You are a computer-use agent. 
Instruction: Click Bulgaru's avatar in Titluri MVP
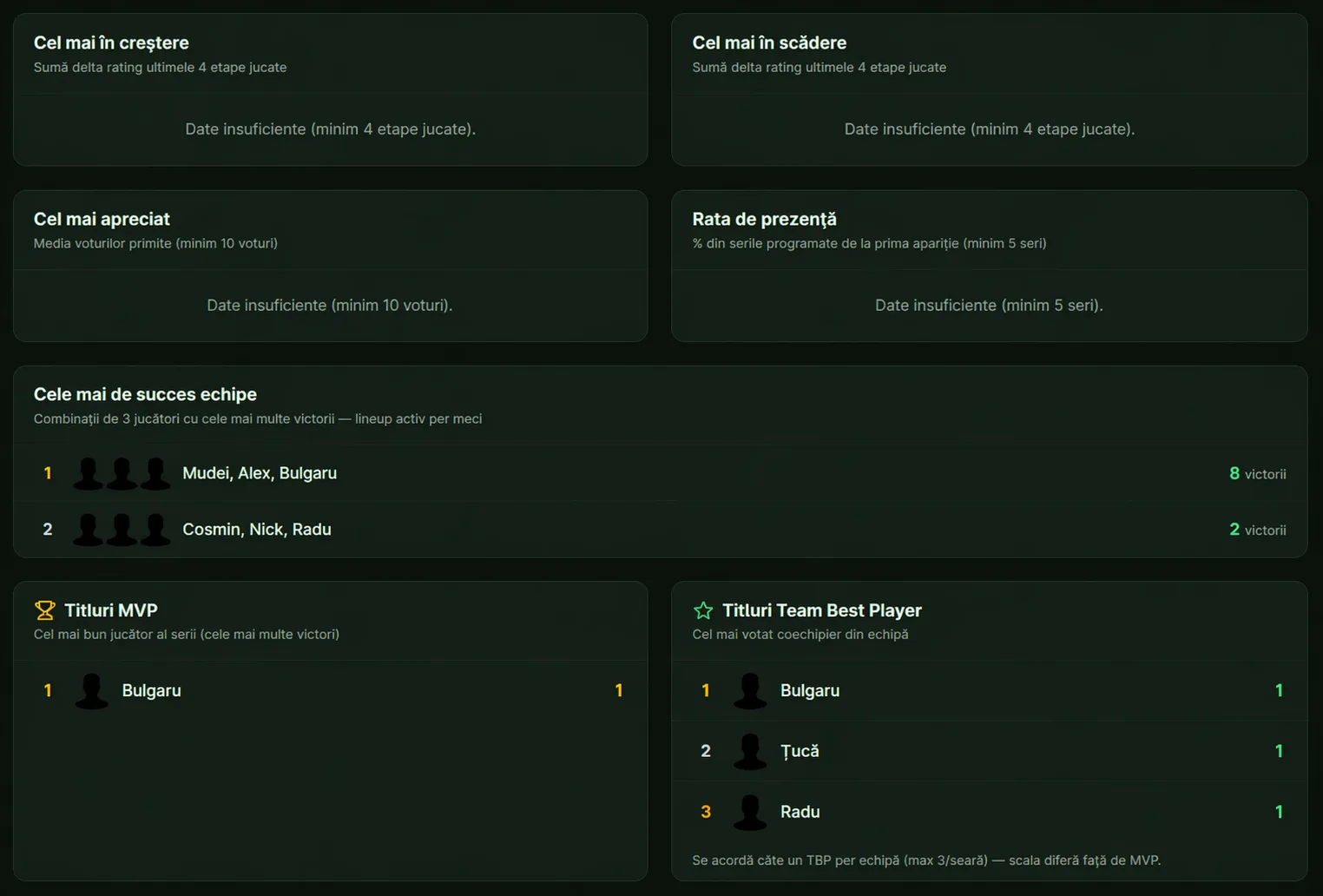(91, 691)
